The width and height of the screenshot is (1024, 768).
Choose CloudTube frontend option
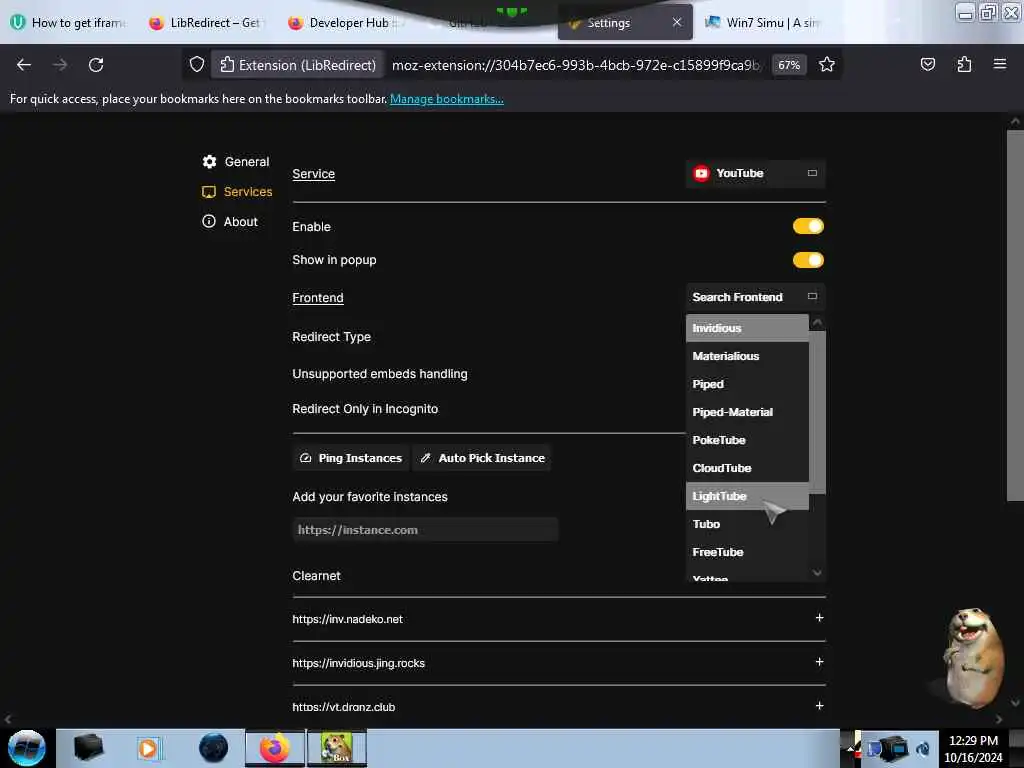click(x=747, y=468)
